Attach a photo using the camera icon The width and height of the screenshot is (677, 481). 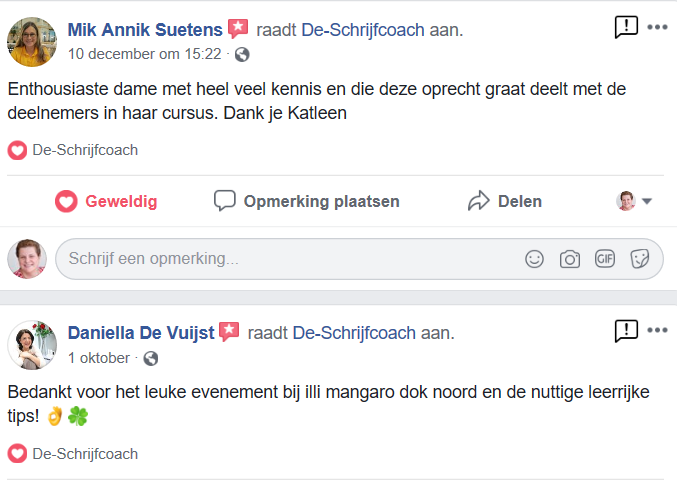pyautogui.click(x=570, y=259)
